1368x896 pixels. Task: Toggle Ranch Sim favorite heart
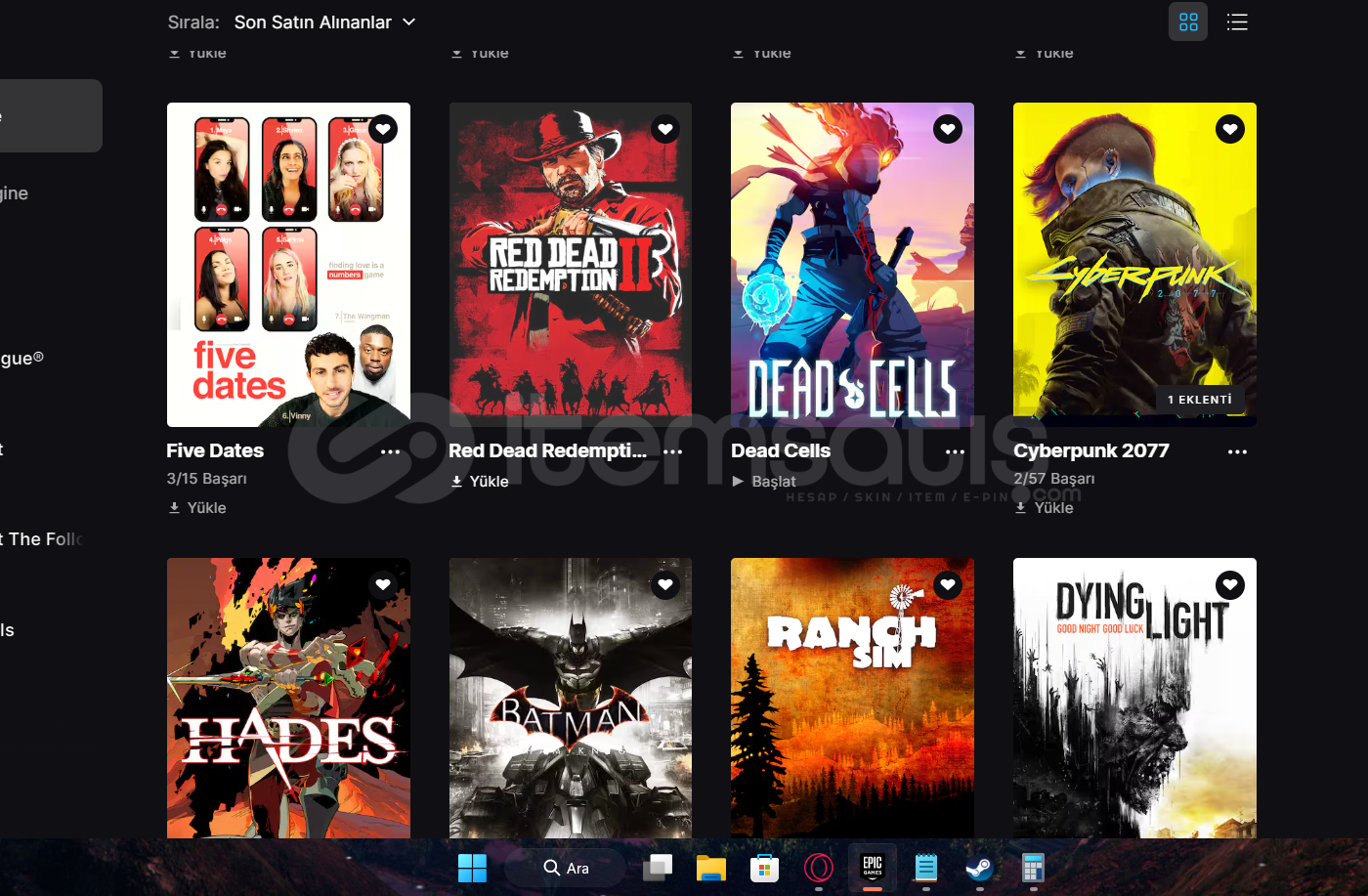coord(948,585)
